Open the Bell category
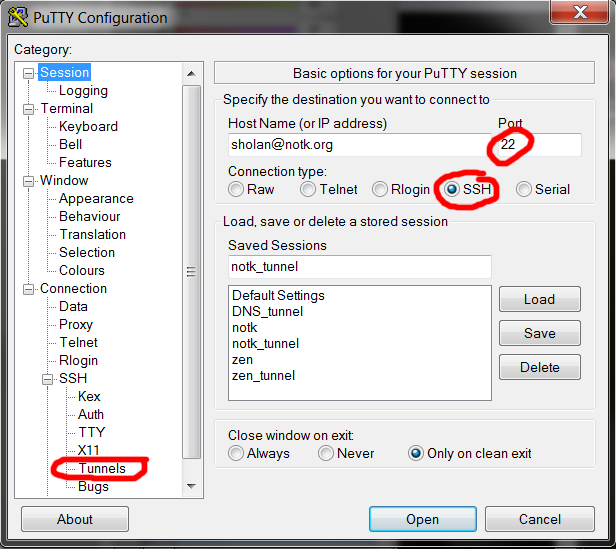 click(x=70, y=145)
